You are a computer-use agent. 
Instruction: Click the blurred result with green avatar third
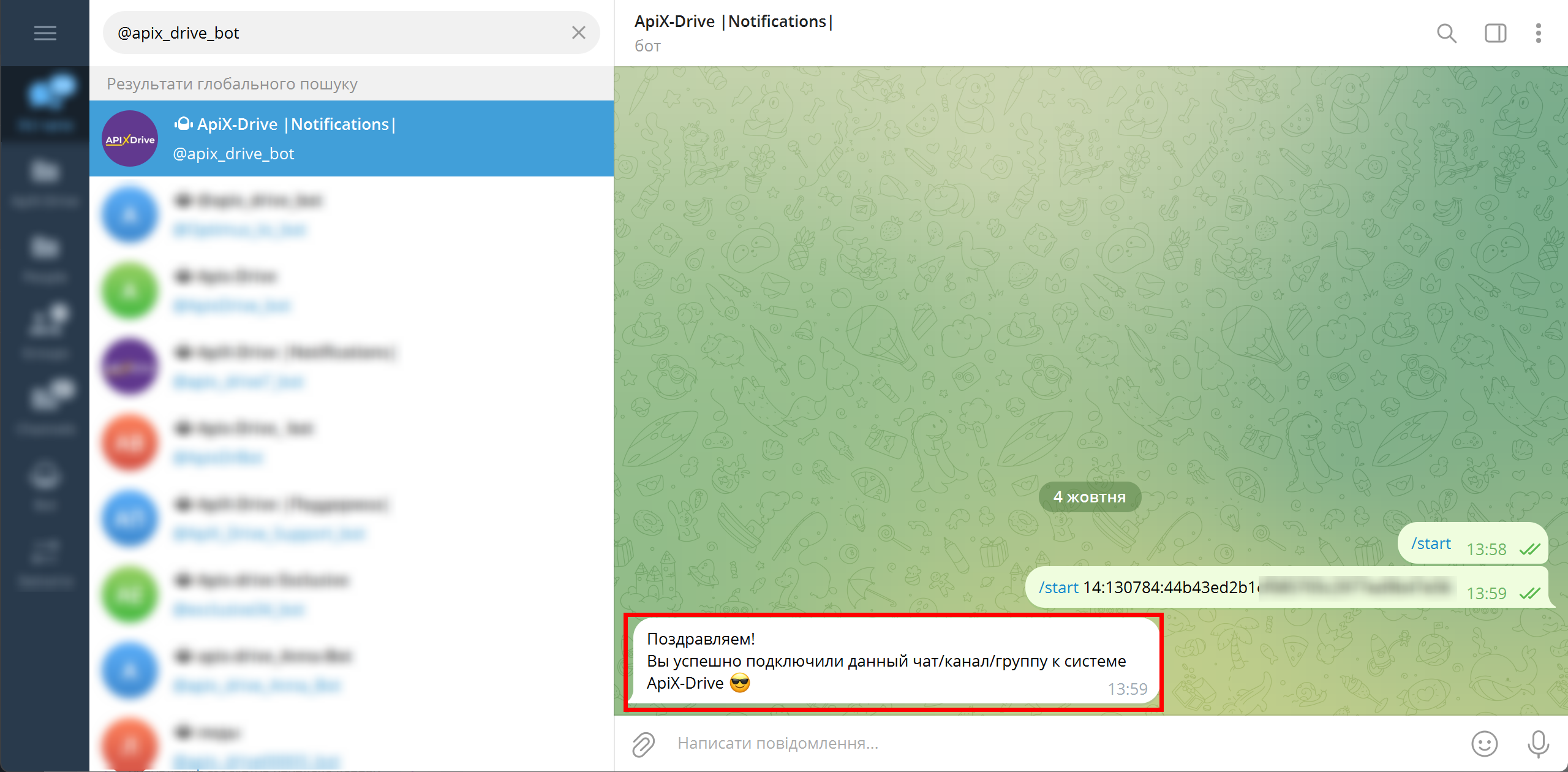(x=352, y=290)
